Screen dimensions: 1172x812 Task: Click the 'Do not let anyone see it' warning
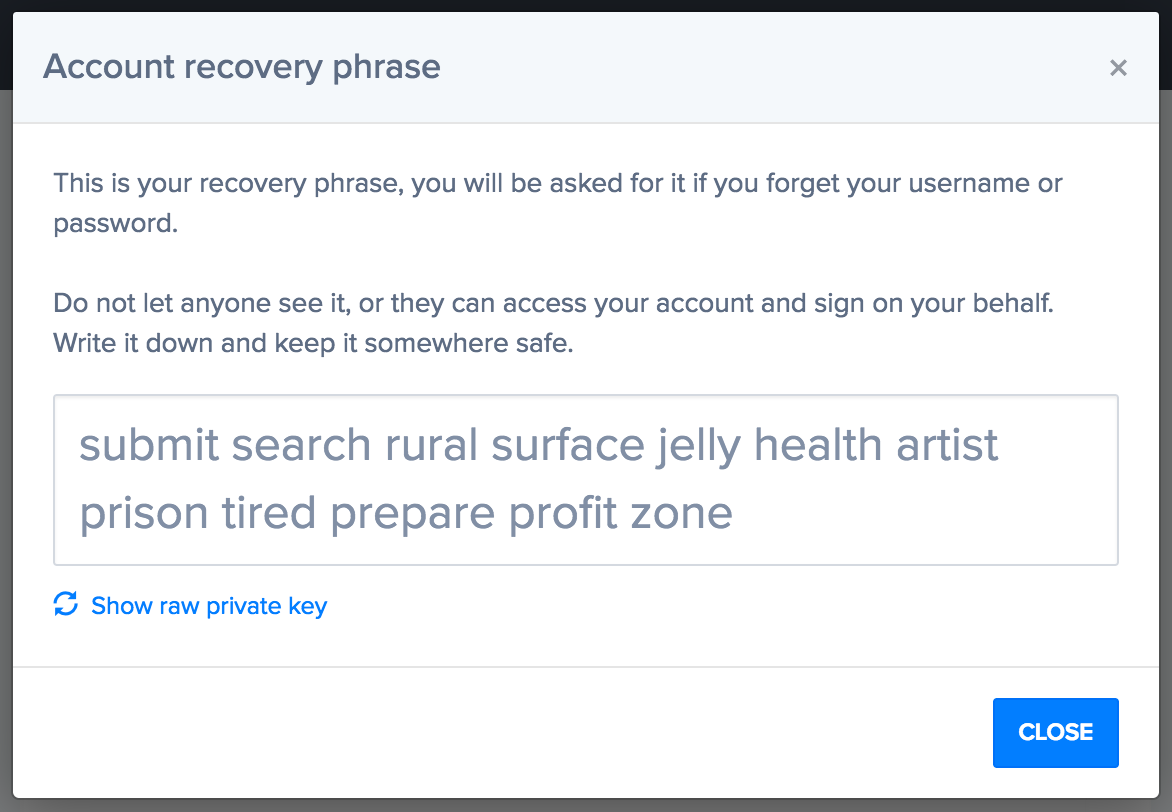553,303
